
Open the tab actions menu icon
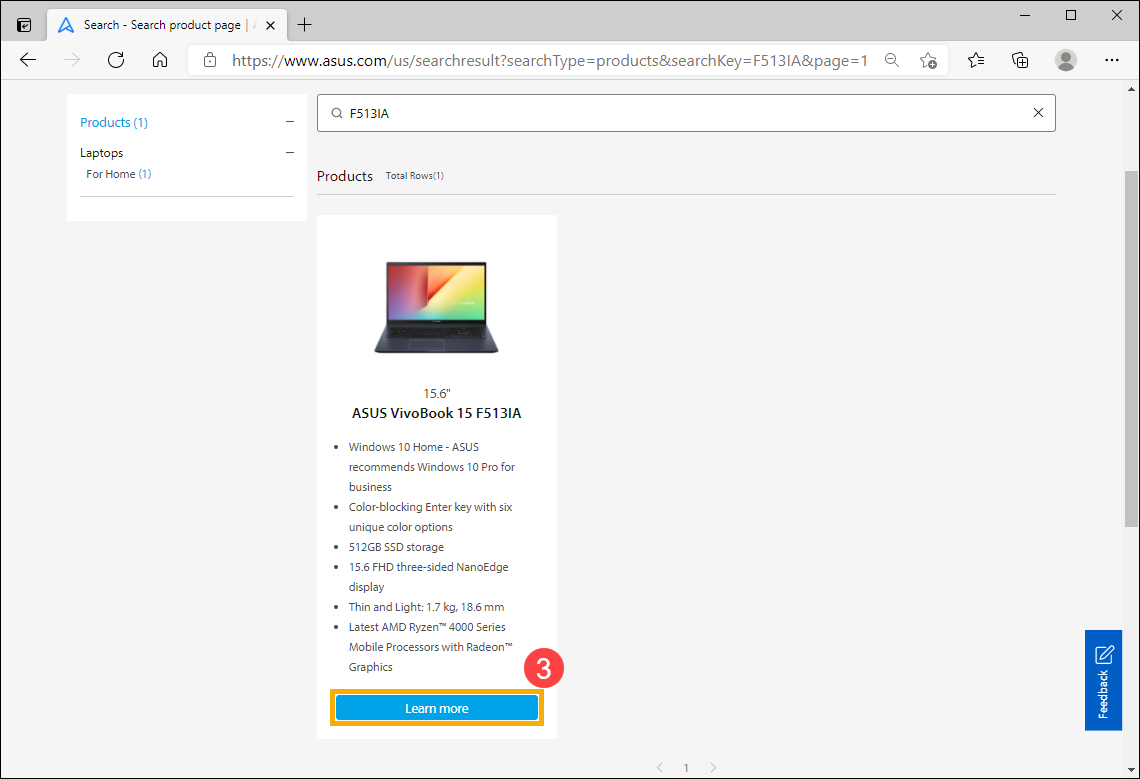(24, 25)
